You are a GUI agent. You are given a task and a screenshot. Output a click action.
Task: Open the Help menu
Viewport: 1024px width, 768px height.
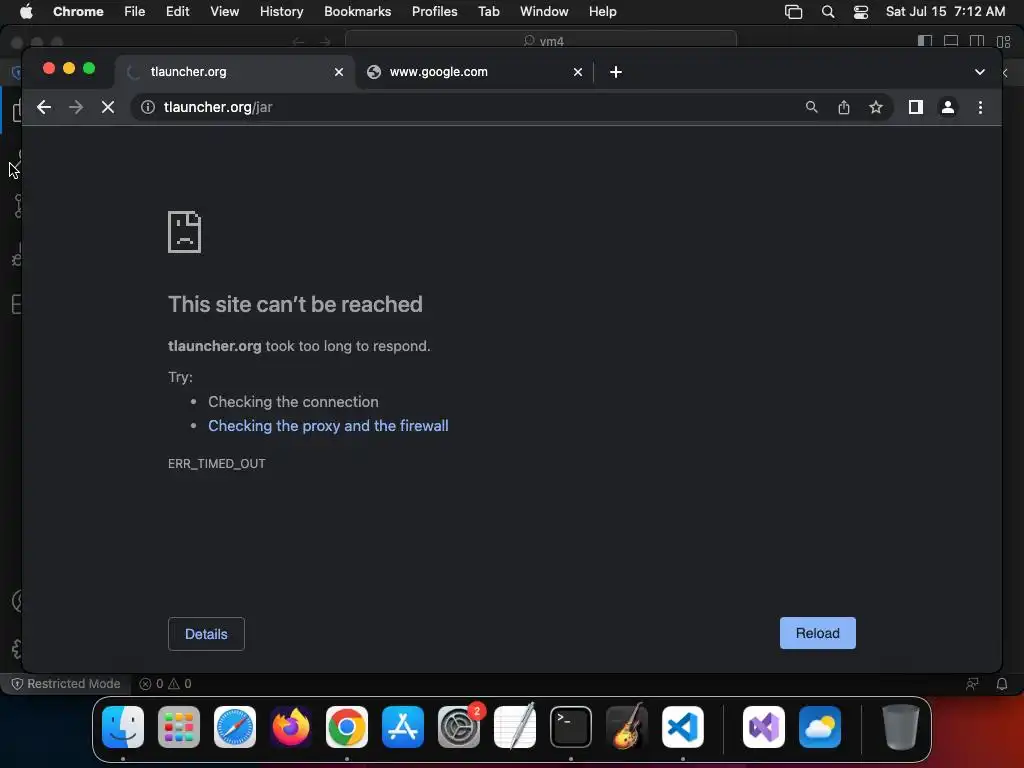click(603, 12)
